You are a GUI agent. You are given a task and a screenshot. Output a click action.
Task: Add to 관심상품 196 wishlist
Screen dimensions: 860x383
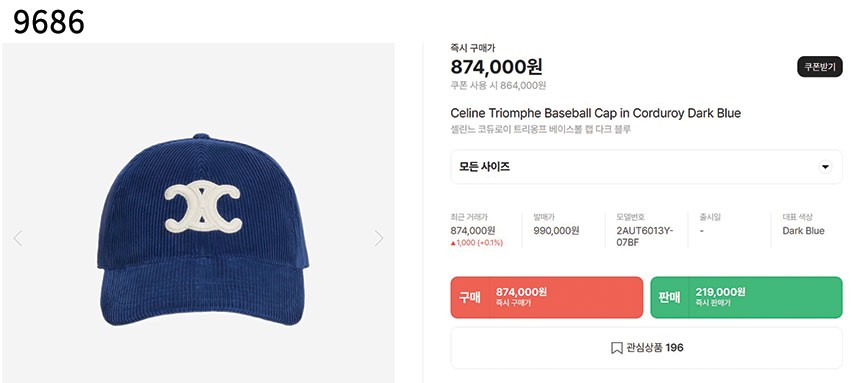(646, 348)
